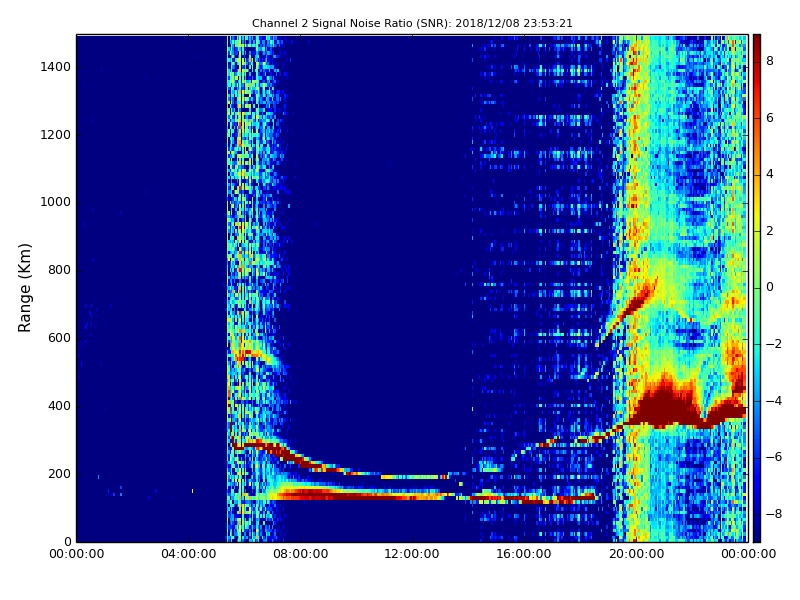Click the 'Range (Km)' y-axis label
Image resolution: width=800 pixels, height=600 pixels.
pyautogui.click(x=24, y=288)
